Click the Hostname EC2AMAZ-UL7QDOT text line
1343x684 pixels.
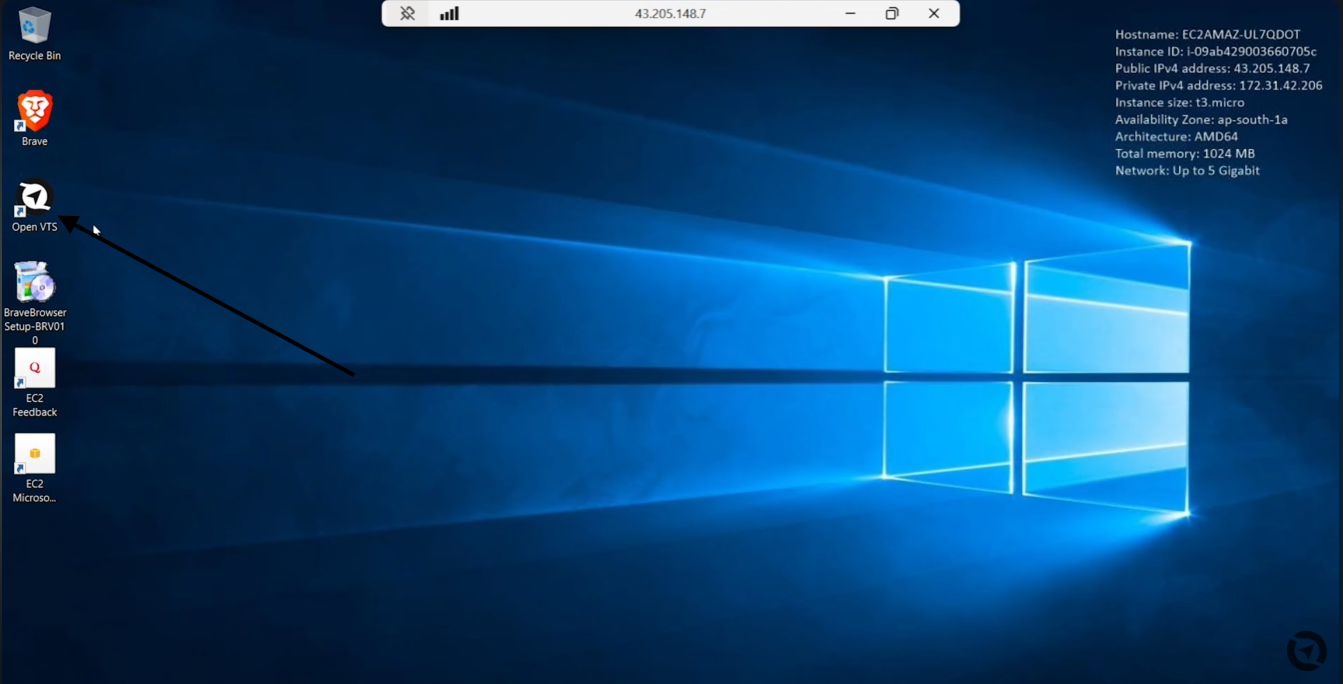(x=1207, y=34)
